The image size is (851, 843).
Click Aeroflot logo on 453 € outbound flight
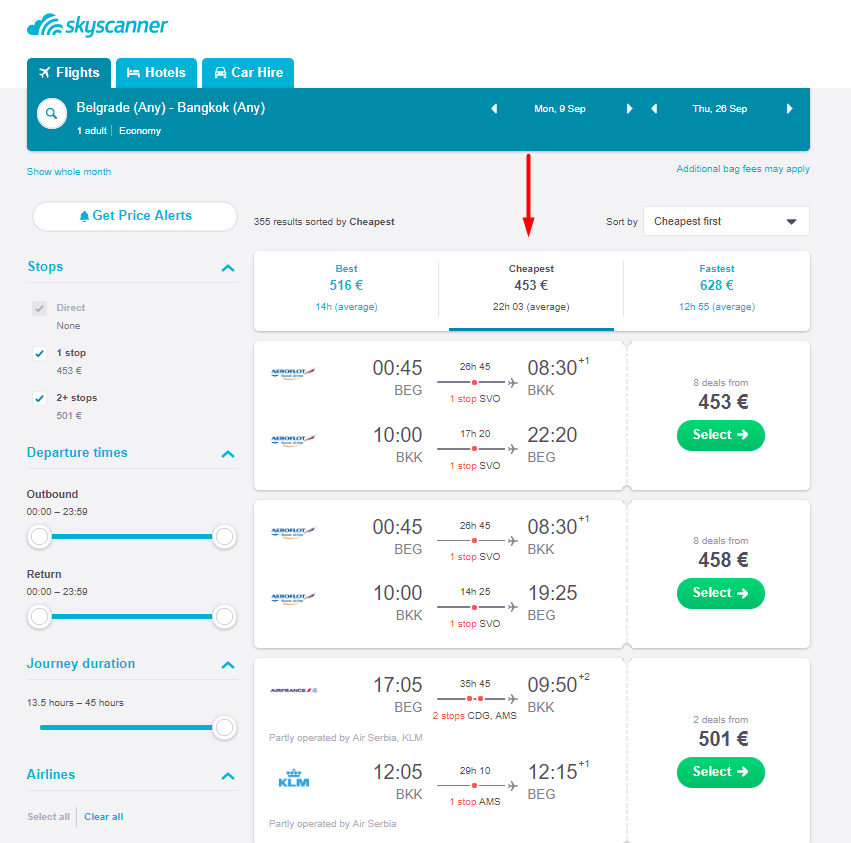(293, 373)
